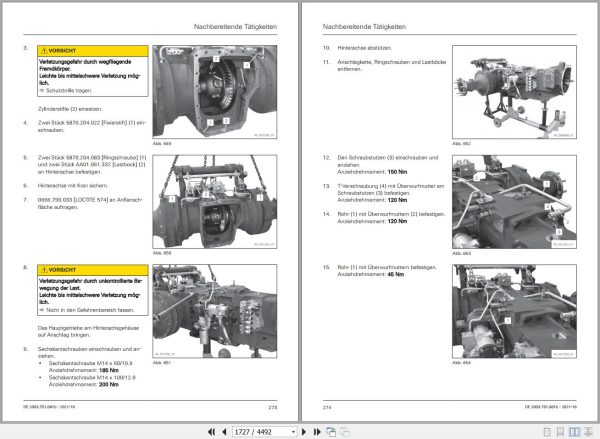
Task: Select the two-page facing view layout
Action: coord(574,432)
